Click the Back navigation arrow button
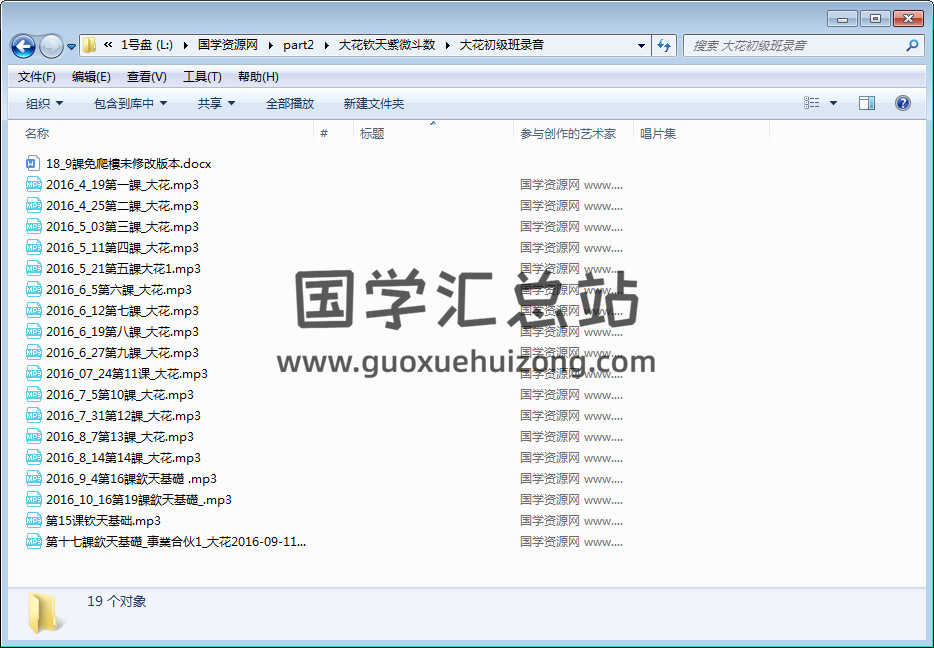 tap(24, 46)
